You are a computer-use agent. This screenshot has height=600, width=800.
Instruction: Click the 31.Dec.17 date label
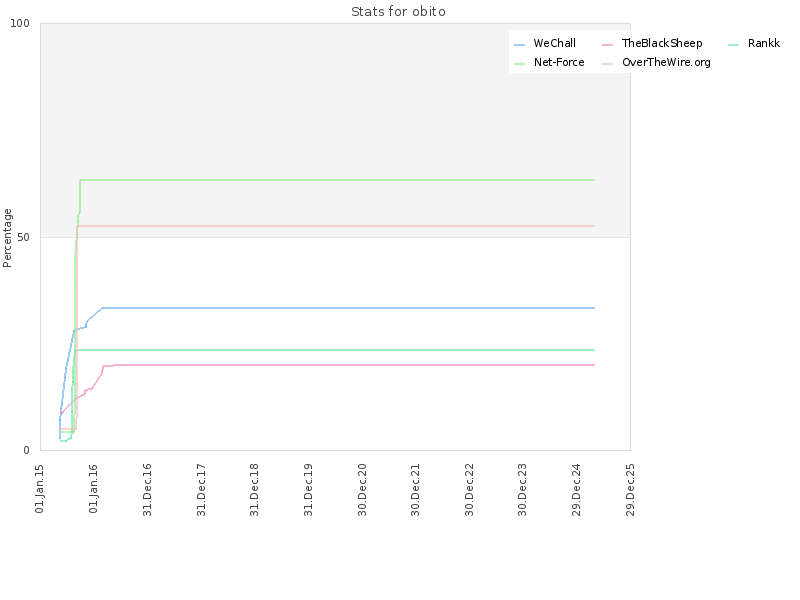click(x=201, y=490)
